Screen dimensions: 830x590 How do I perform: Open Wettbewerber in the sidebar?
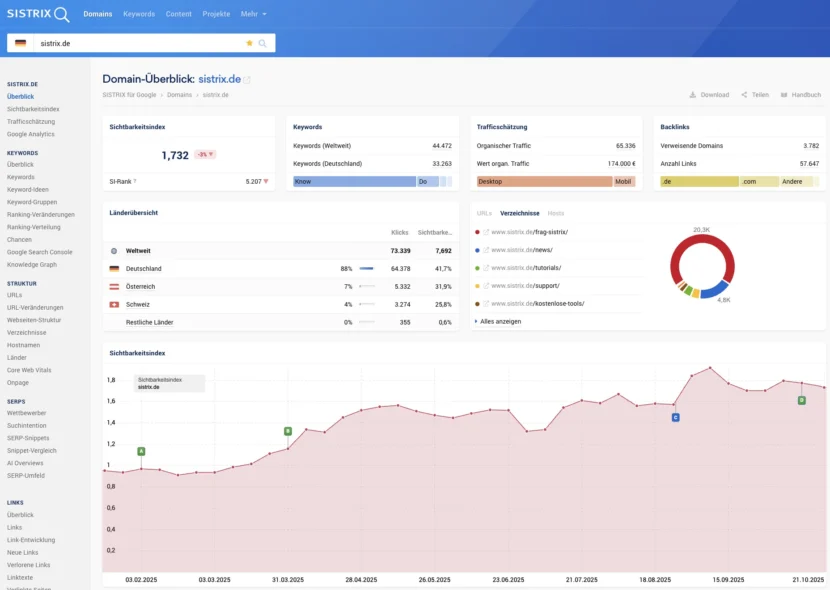coord(26,413)
